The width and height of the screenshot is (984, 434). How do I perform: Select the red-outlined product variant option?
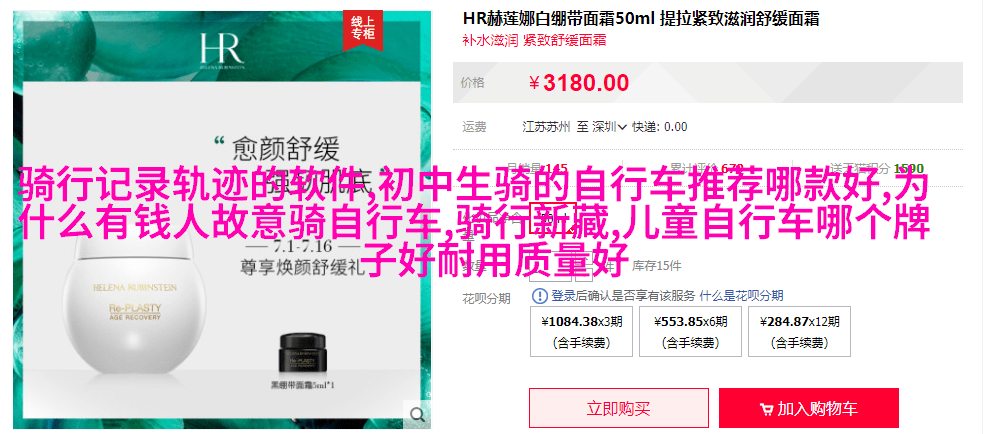click(553, 219)
